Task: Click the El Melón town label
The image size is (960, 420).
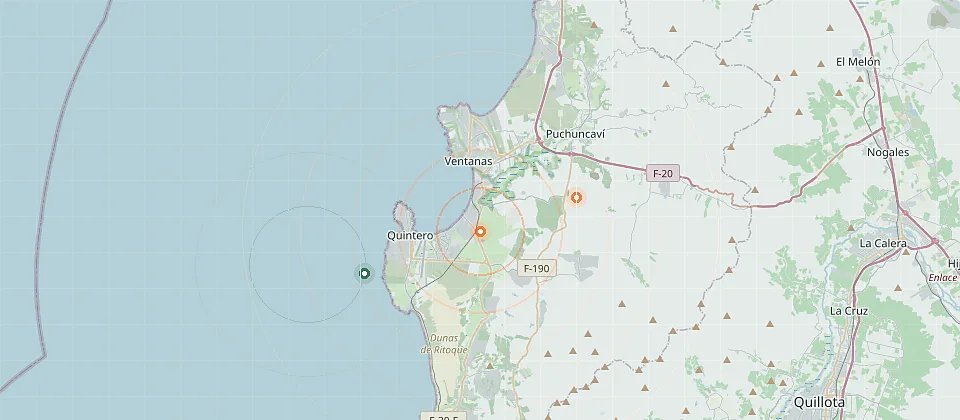Action: pyautogui.click(x=858, y=62)
